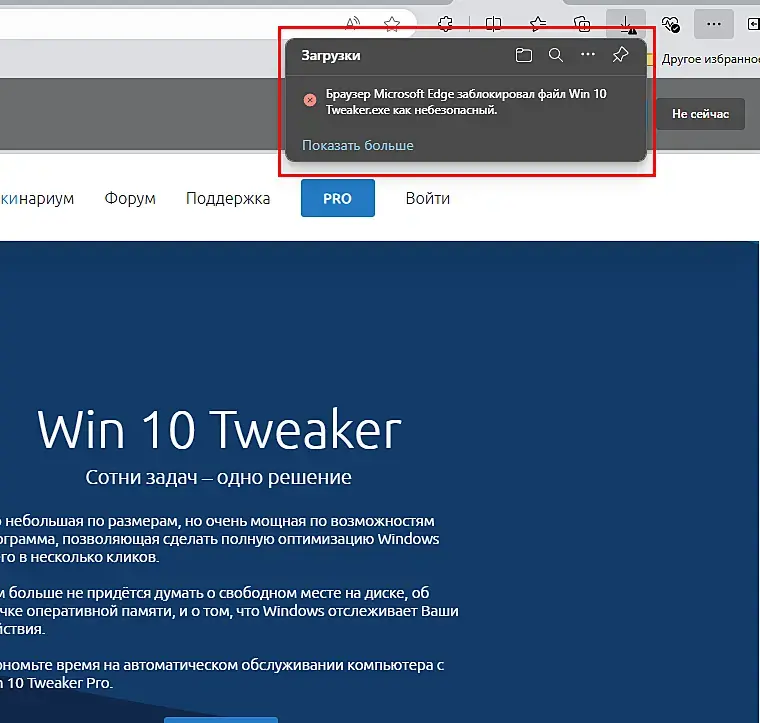Search downloads magnifier icon

[x=555, y=55]
